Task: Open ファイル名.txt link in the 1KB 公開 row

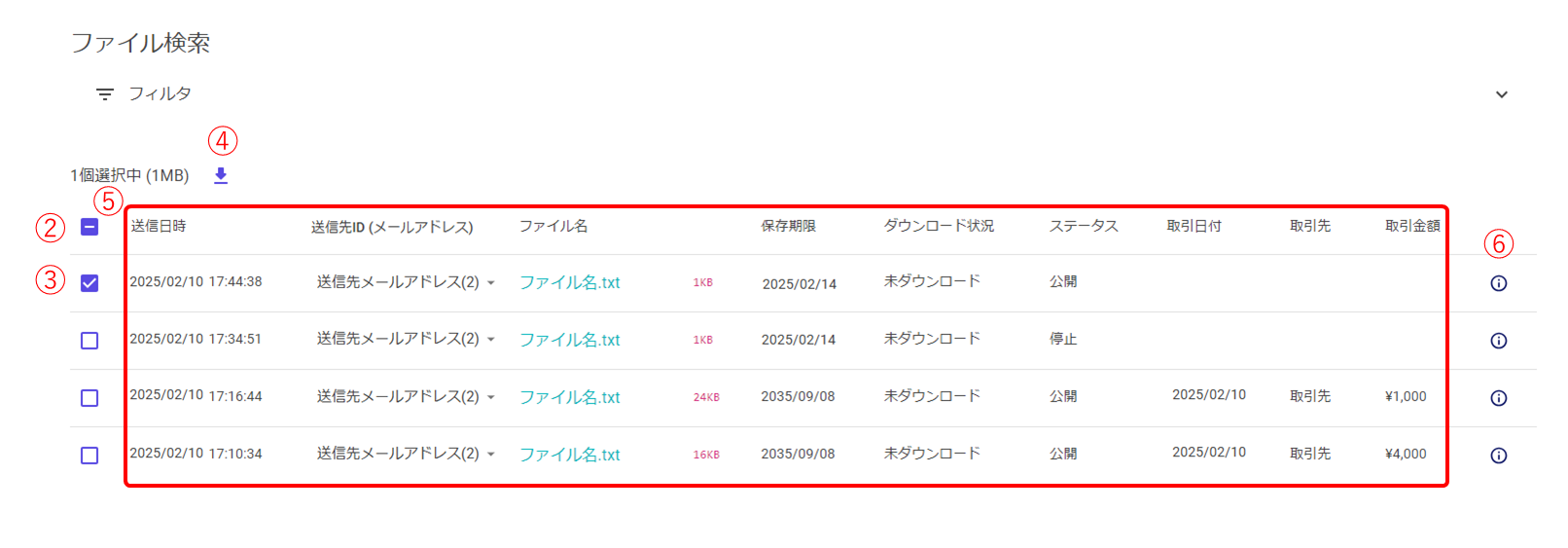Action: pyautogui.click(x=569, y=283)
